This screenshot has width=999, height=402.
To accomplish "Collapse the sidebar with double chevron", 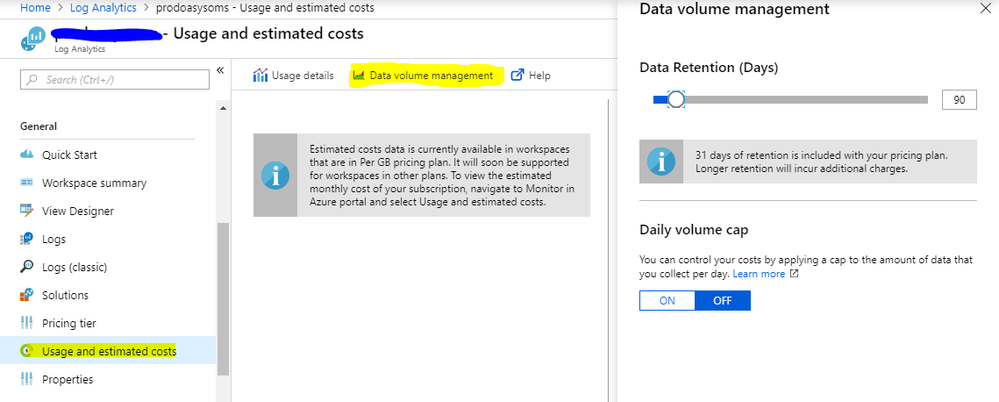I will (x=220, y=70).
